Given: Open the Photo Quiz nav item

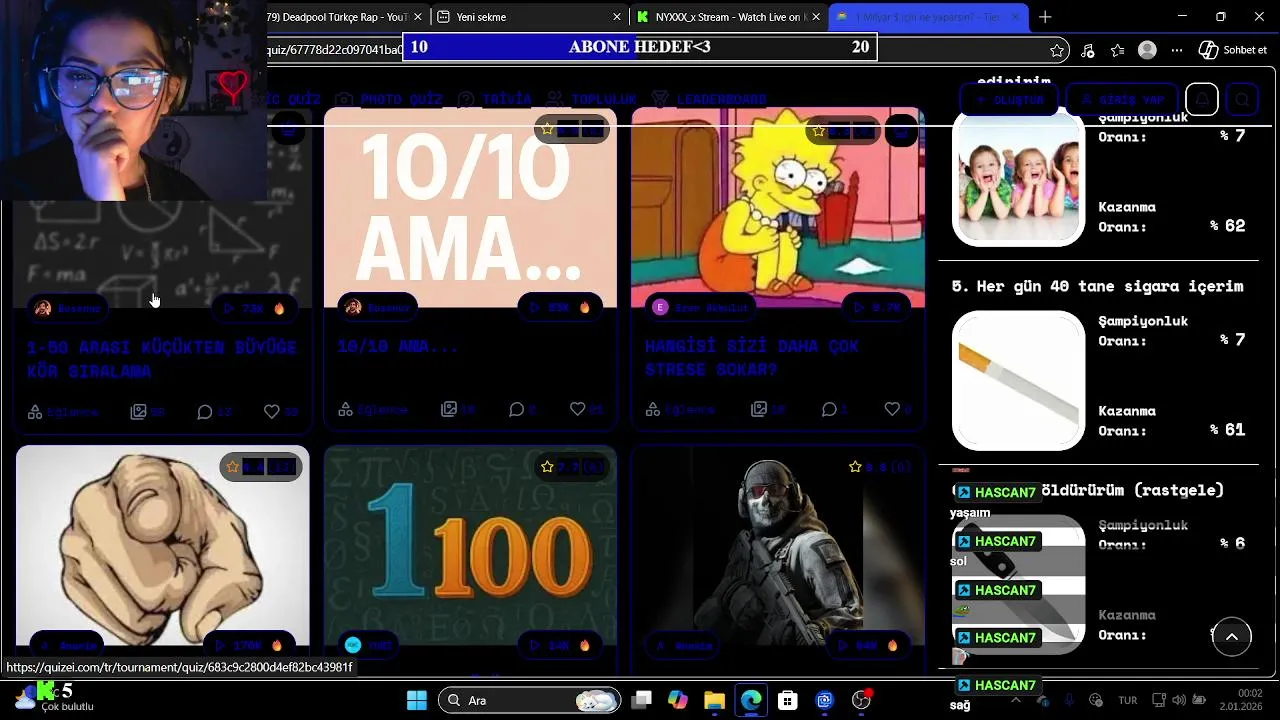Looking at the screenshot, I should 389,99.
